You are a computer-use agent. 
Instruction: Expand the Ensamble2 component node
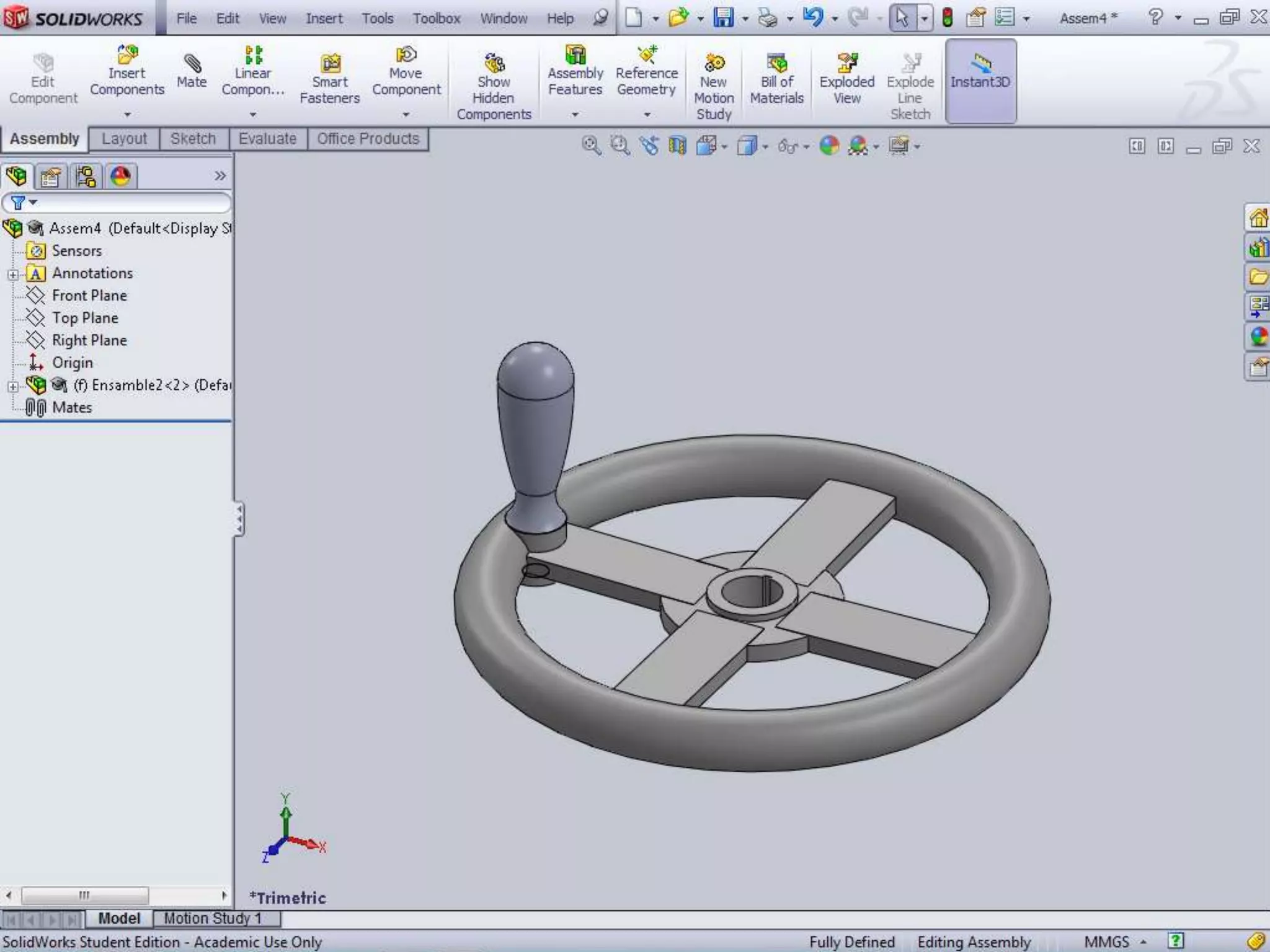click(x=13, y=386)
